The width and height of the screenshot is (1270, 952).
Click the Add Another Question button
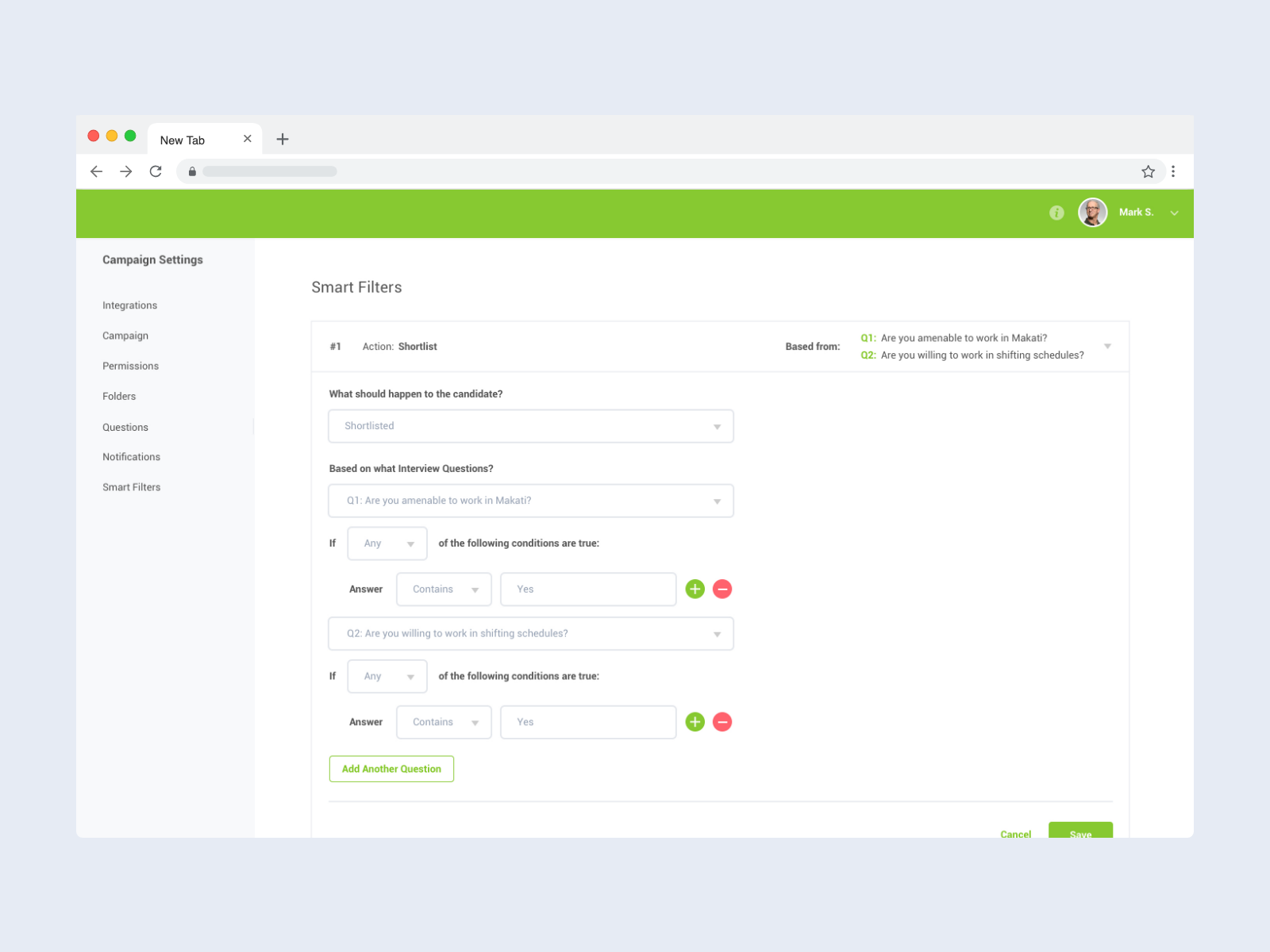391,769
